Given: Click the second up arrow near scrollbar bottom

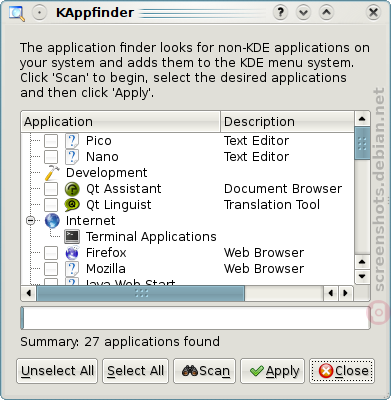Looking at the screenshot, I should [x=362, y=262].
